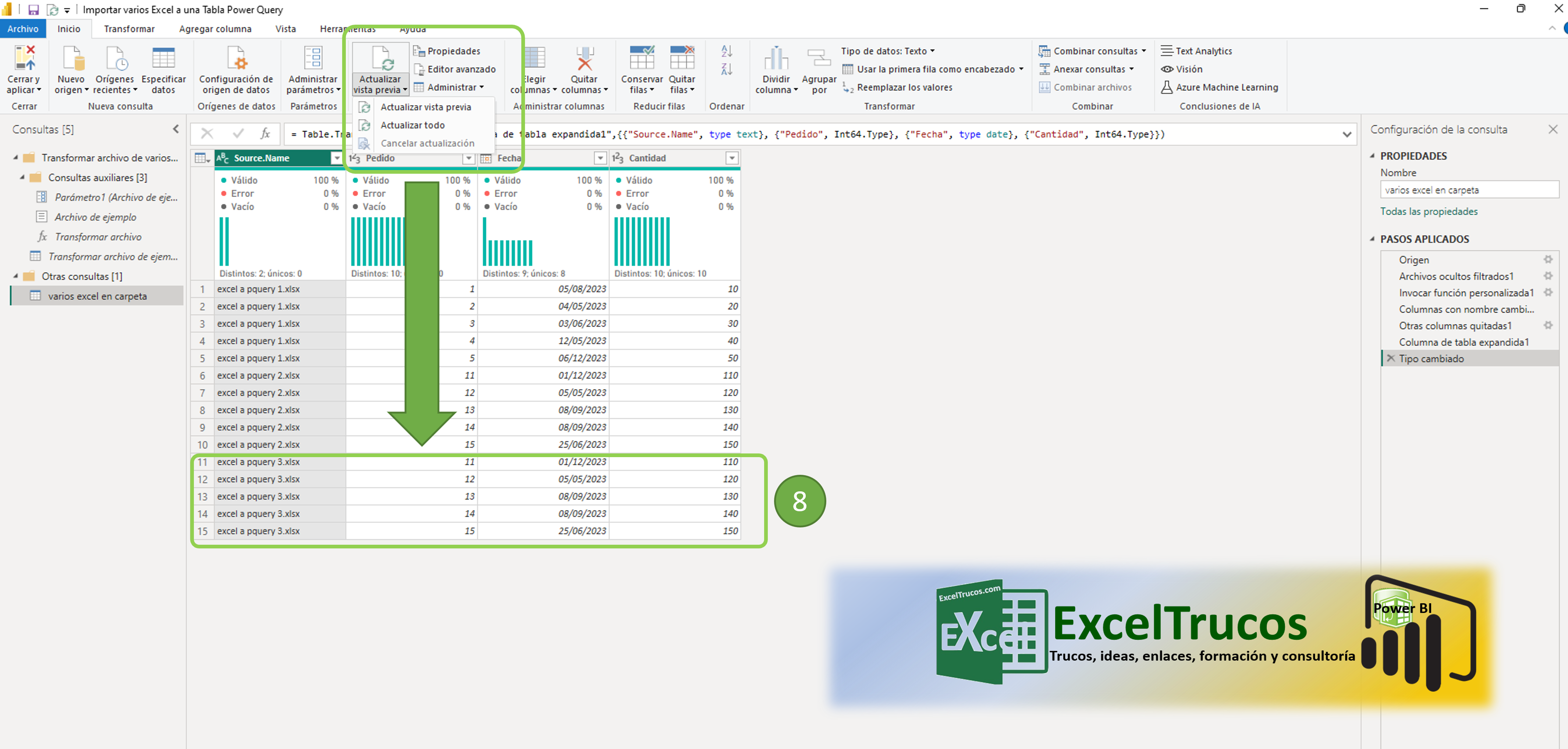Expand the formula bar
The image size is (1568, 749).
1347,135
